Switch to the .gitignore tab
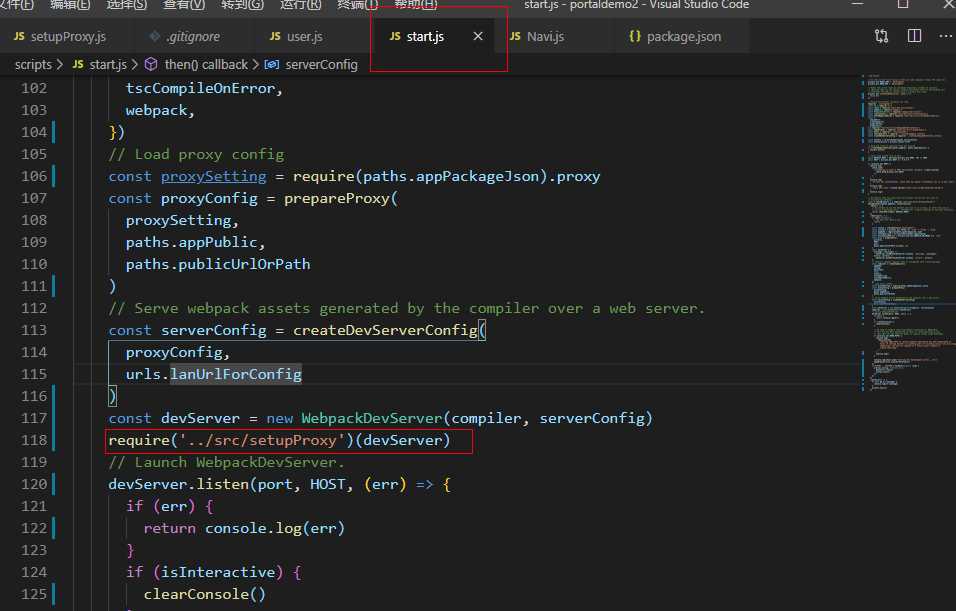This screenshot has height=611, width=956. coord(185,37)
